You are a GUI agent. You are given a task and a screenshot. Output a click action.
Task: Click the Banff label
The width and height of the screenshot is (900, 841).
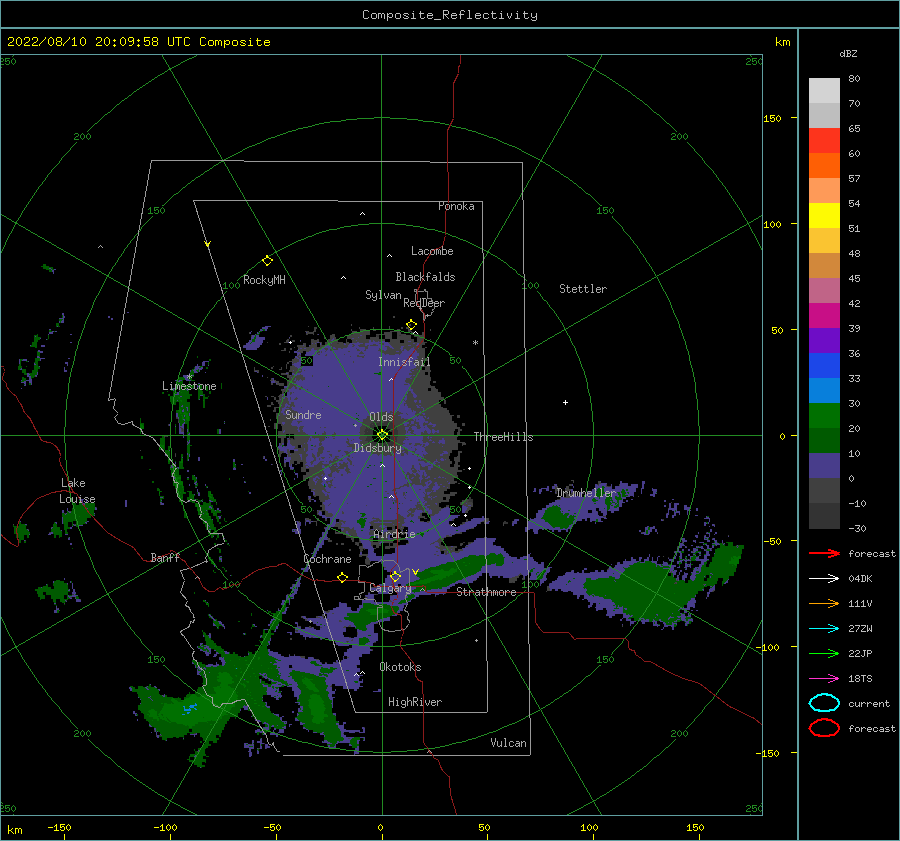(165, 557)
